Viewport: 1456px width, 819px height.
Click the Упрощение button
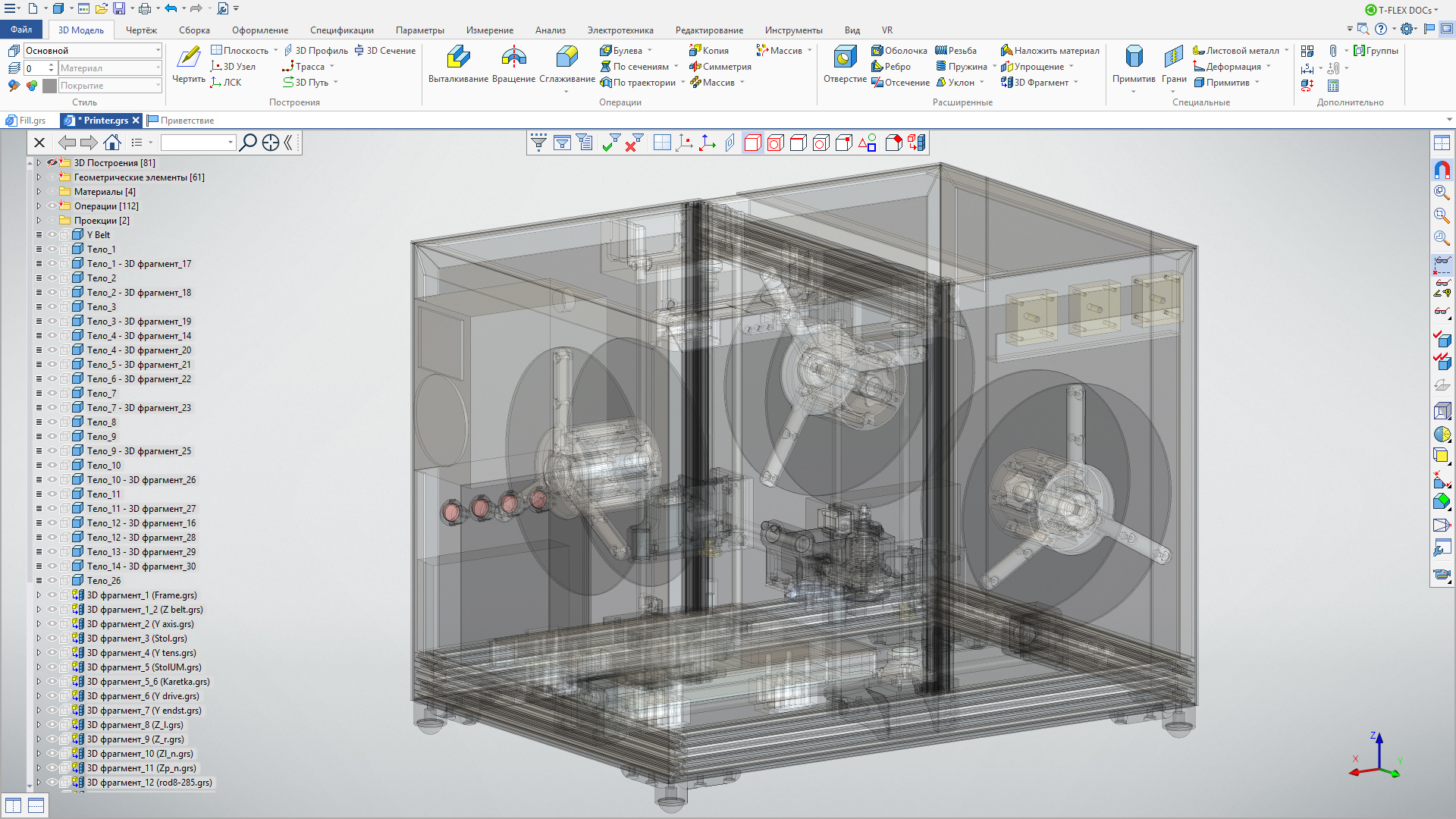pos(1032,67)
